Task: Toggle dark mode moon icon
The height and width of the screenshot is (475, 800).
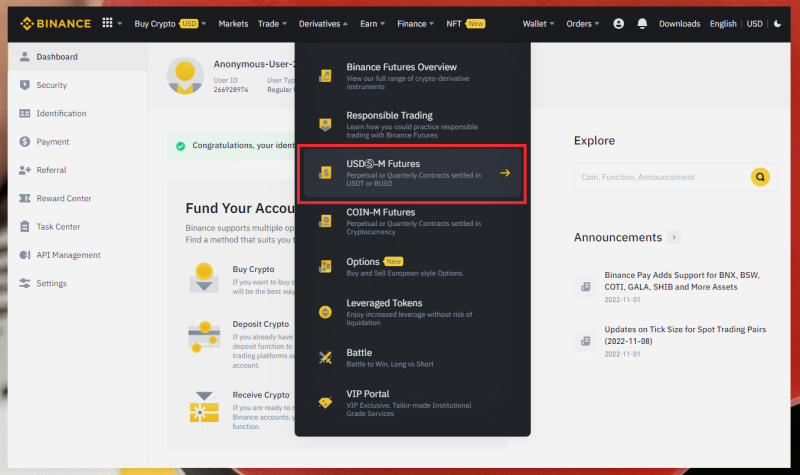Action: [777, 23]
